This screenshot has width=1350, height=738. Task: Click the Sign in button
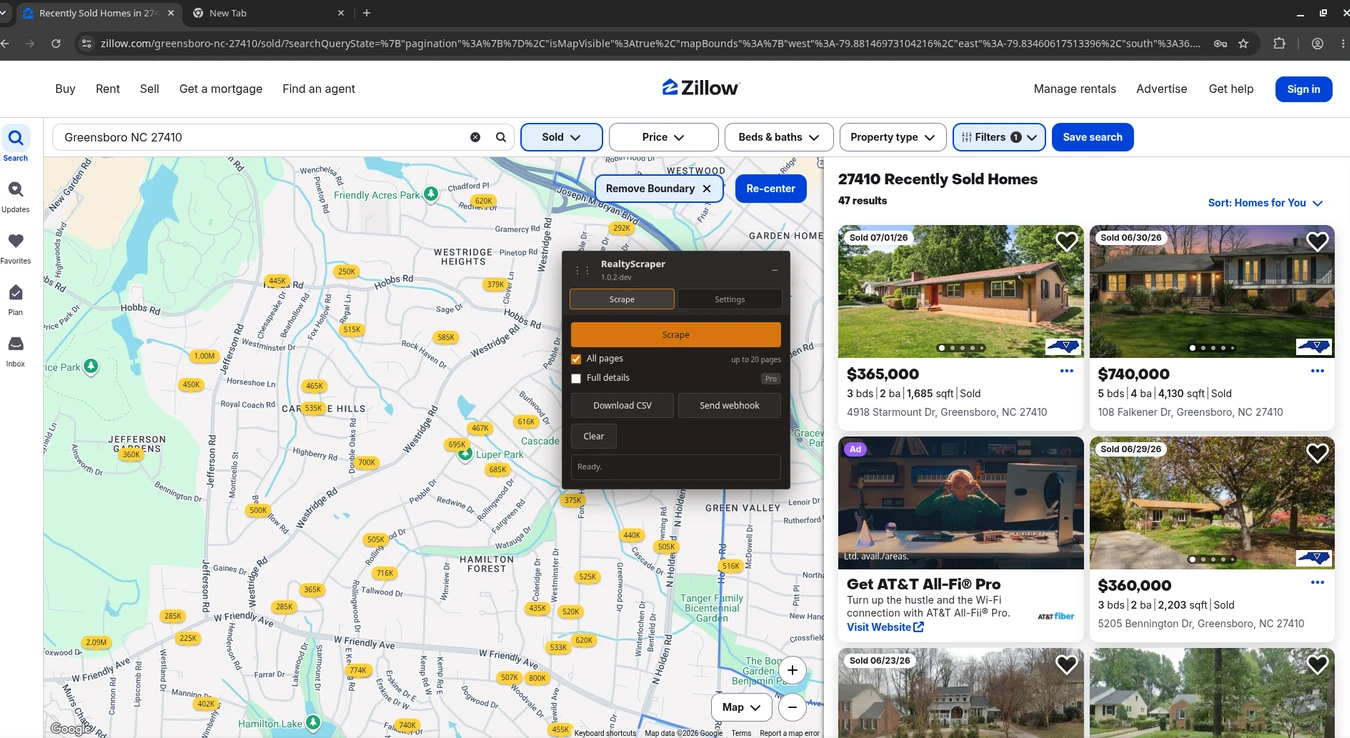[x=1303, y=89]
